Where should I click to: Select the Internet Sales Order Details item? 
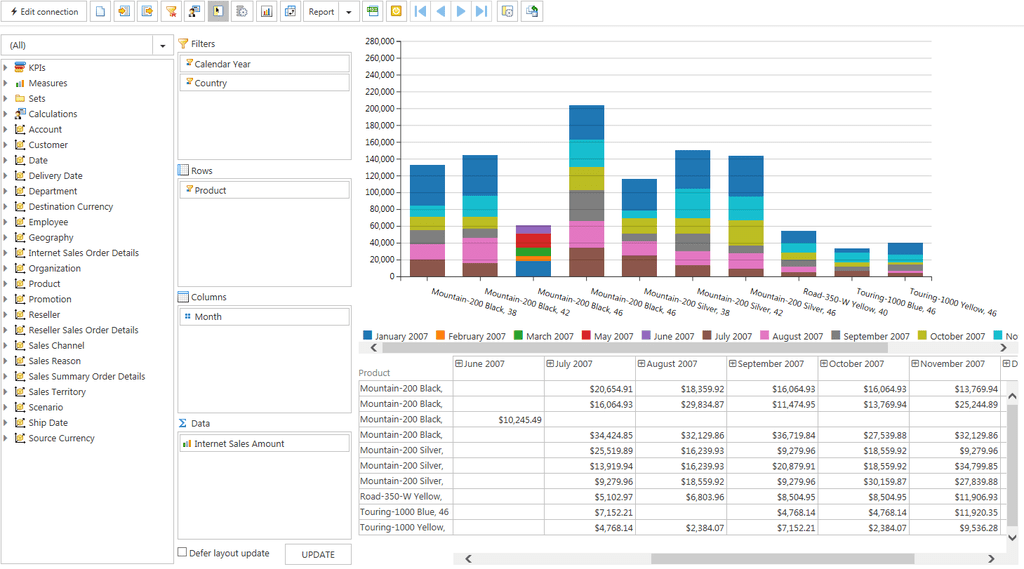(x=84, y=253)
